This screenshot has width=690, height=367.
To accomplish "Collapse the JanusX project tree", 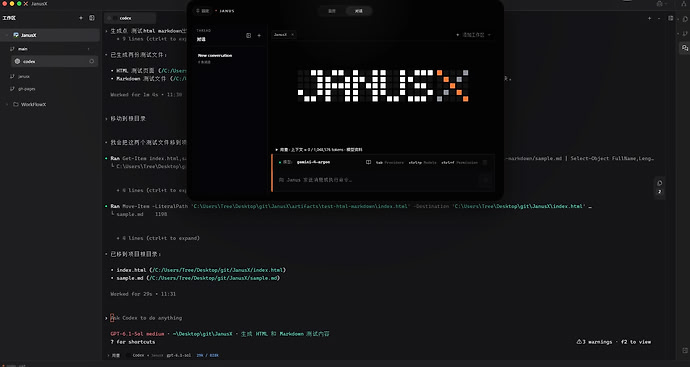I will (x=7, y=35).
